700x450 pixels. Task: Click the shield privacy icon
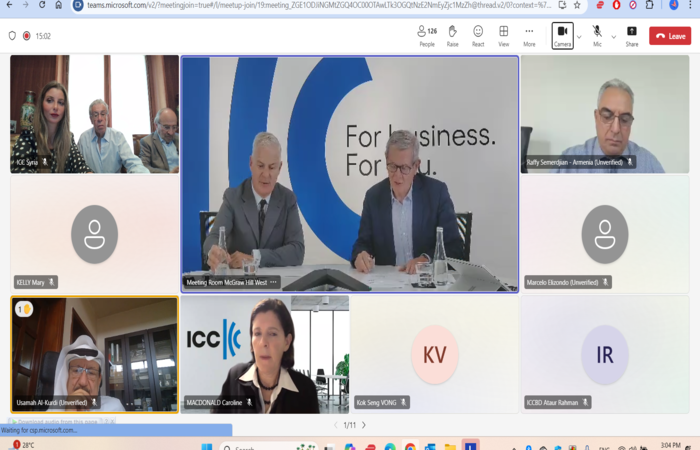[x=12, y=36]
